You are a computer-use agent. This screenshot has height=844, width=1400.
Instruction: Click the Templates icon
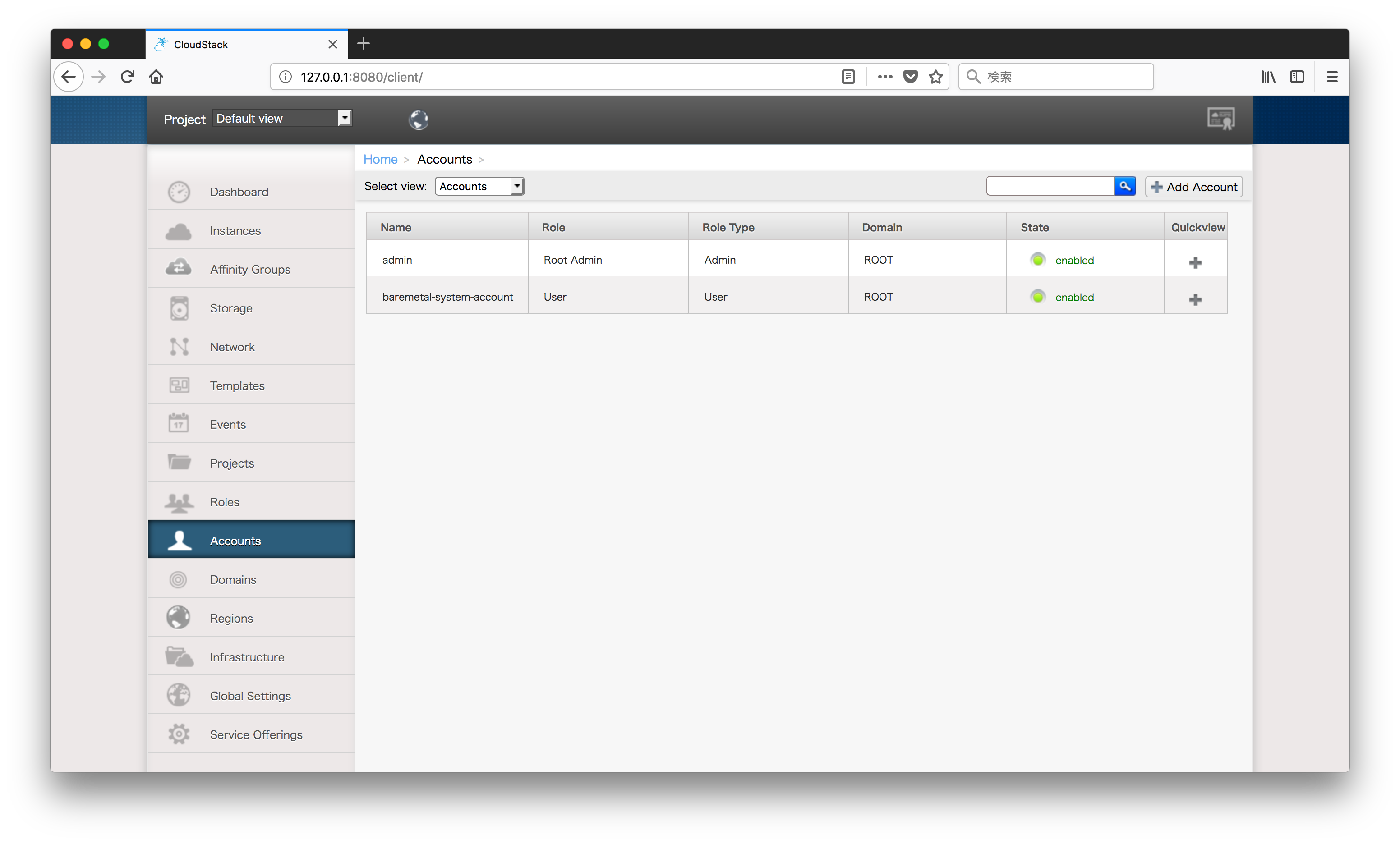179,385
